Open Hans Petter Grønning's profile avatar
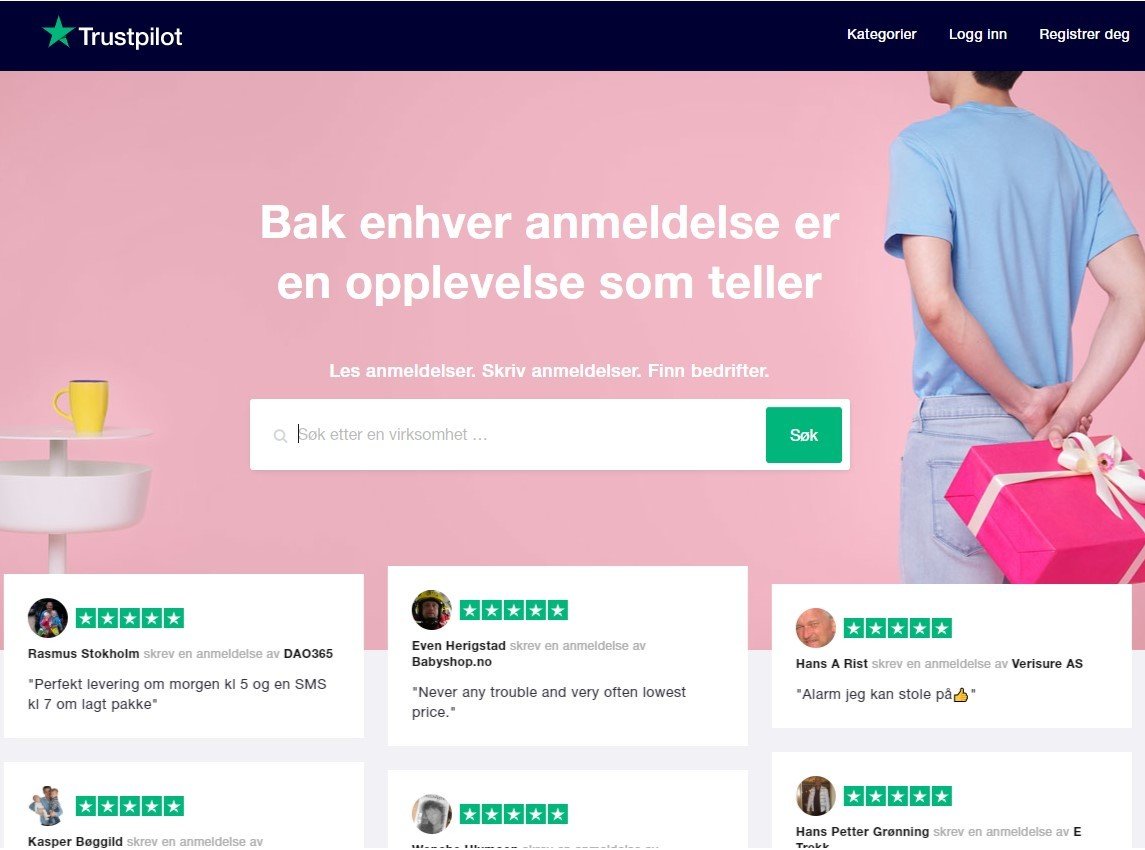Image resolution: width=1145 pixels, height=850 pixels. tap(816, 795)
